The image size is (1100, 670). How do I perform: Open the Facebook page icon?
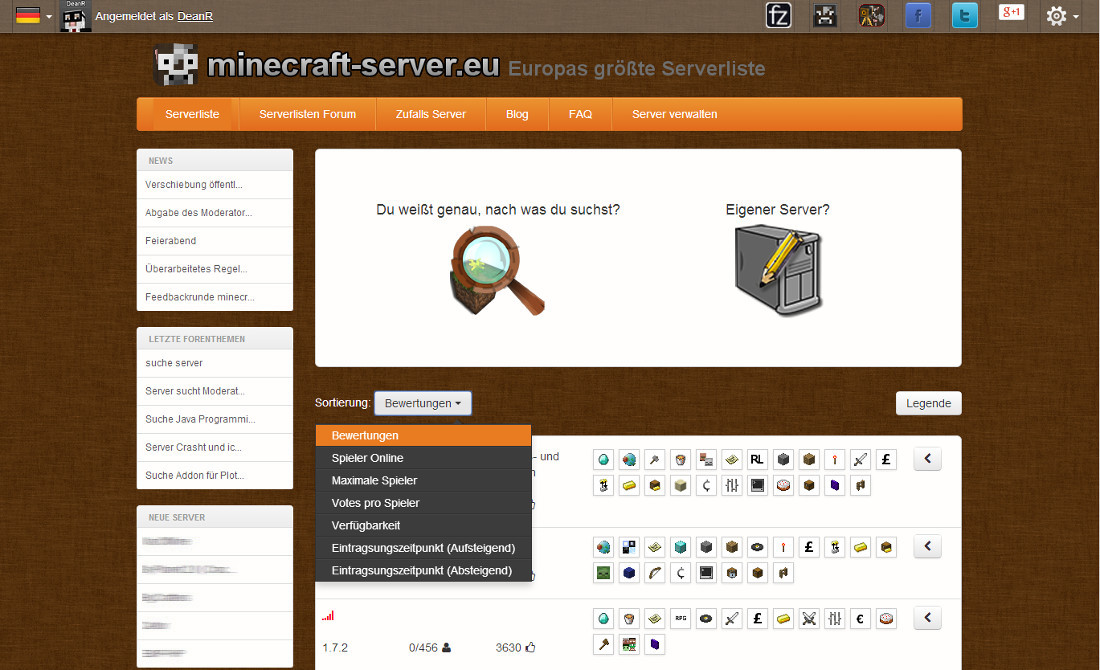click(x=918, y=15)
